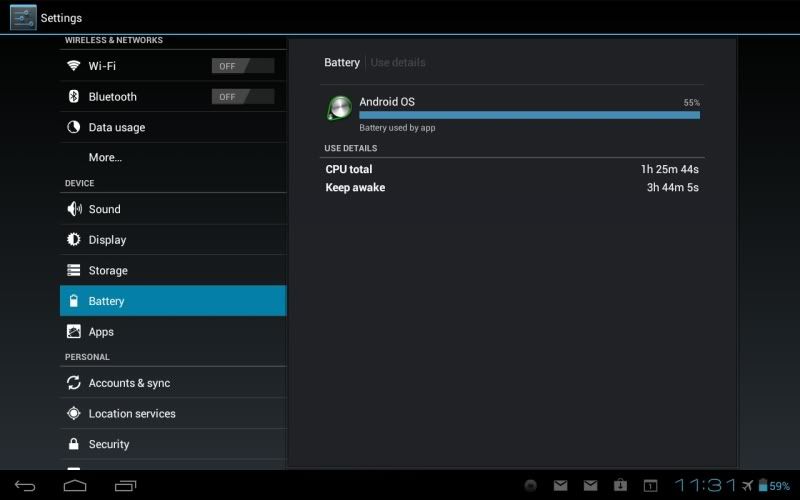800x500 pixels.
Task: Open first mail notification icon
Action: pos(560,485)
